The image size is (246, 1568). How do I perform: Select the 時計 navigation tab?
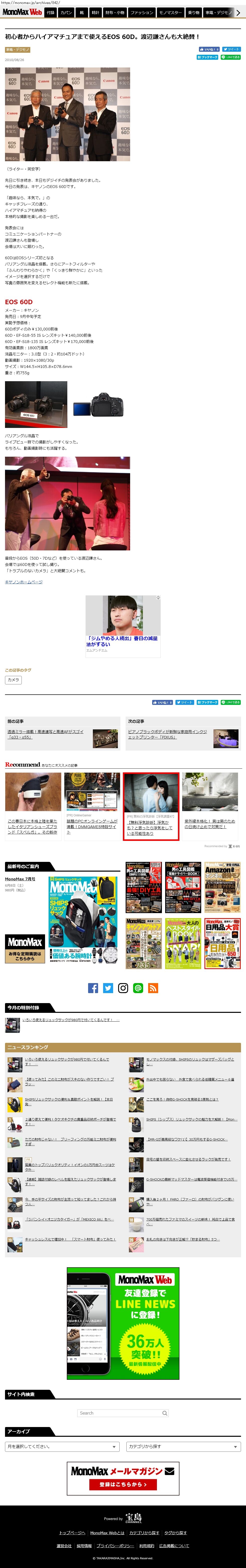(96, 12)
